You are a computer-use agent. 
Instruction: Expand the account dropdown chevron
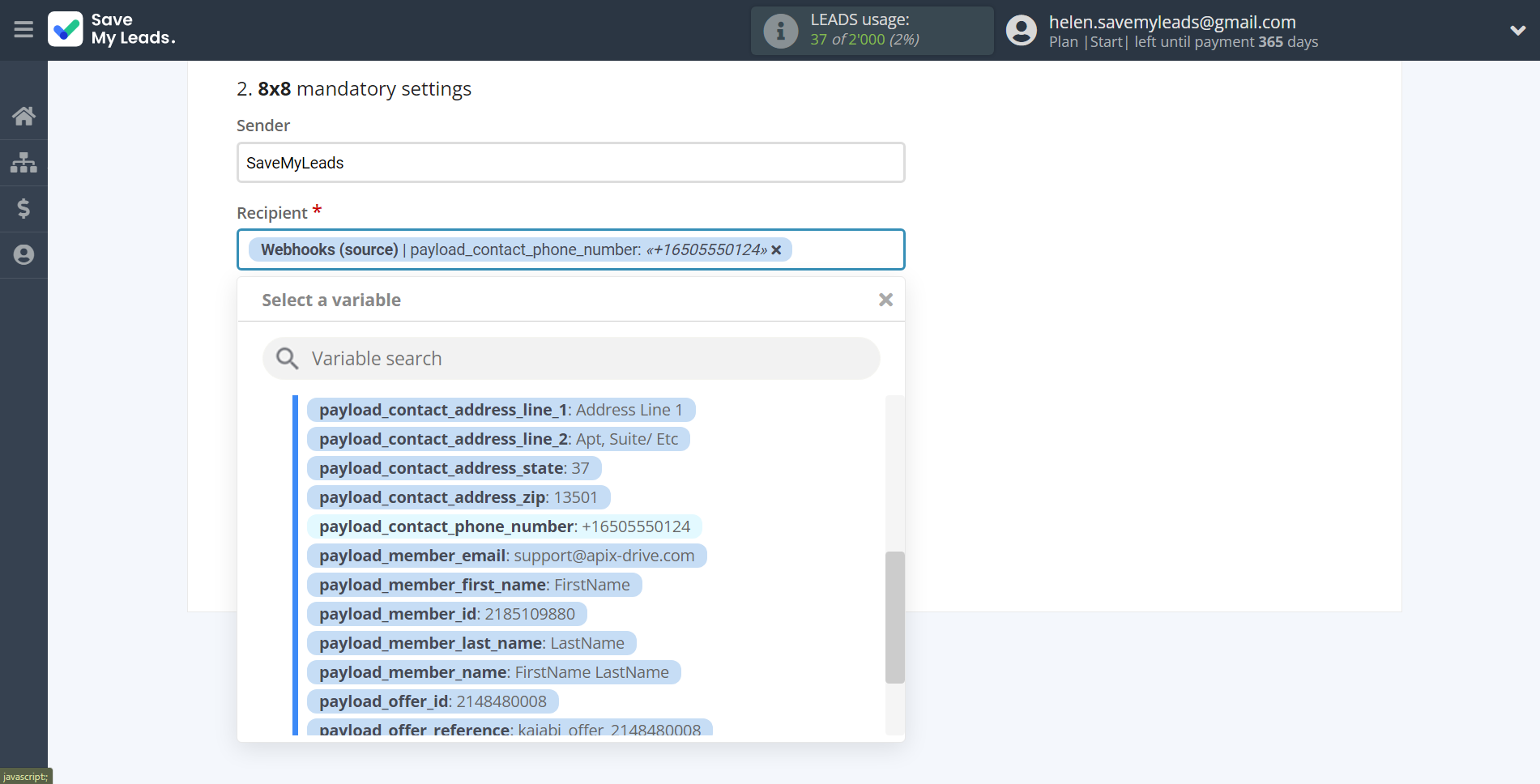(1517, 31)
